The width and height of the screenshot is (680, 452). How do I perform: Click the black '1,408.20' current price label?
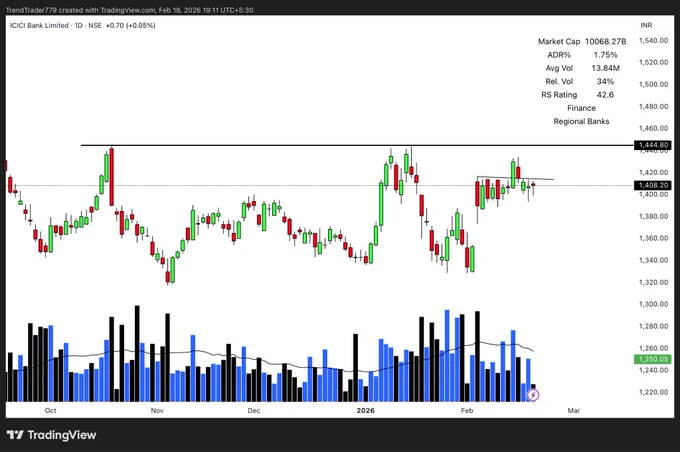coord(653,185)
